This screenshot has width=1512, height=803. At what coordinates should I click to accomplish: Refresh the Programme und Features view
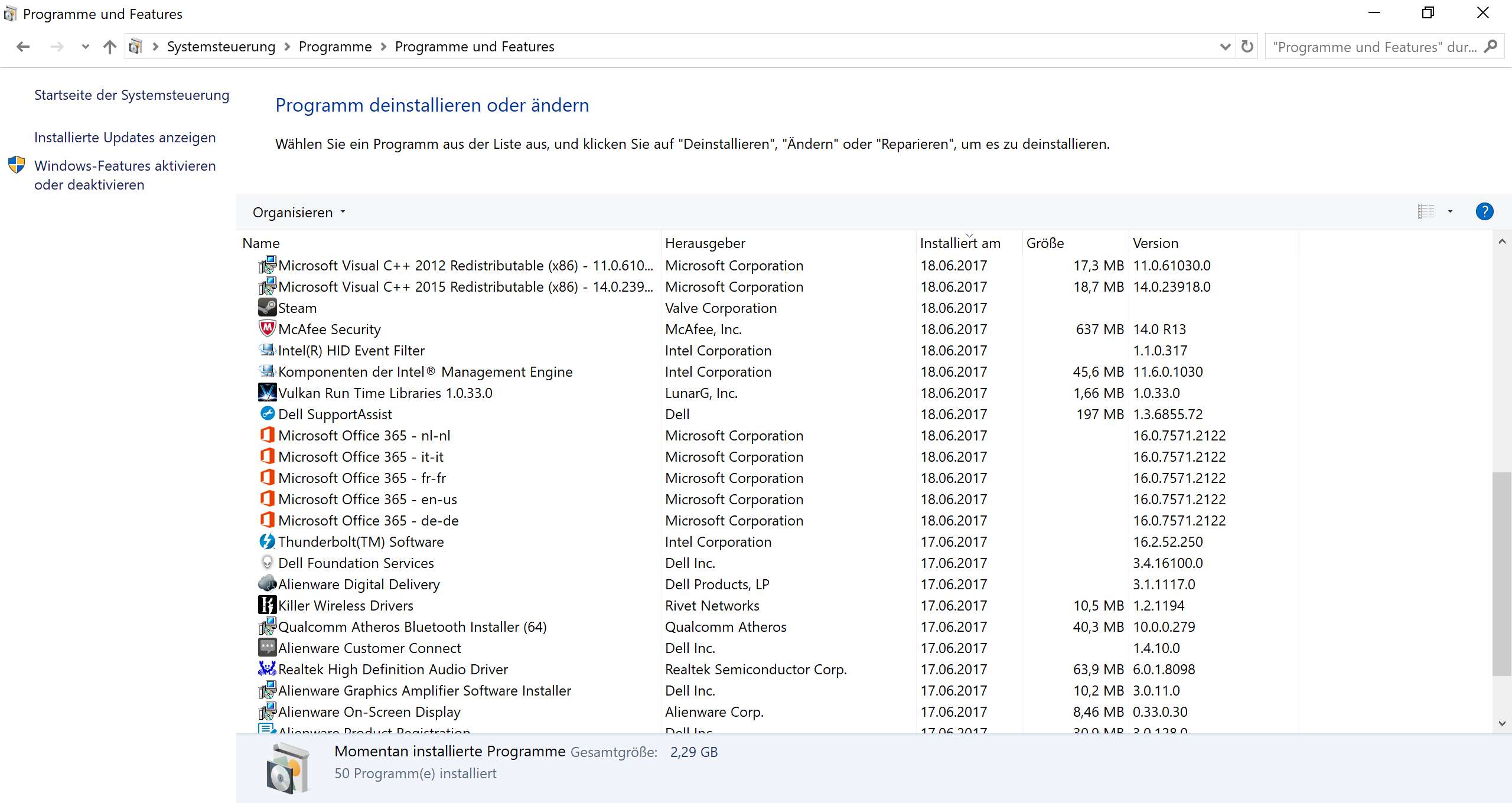(1247, 47)
